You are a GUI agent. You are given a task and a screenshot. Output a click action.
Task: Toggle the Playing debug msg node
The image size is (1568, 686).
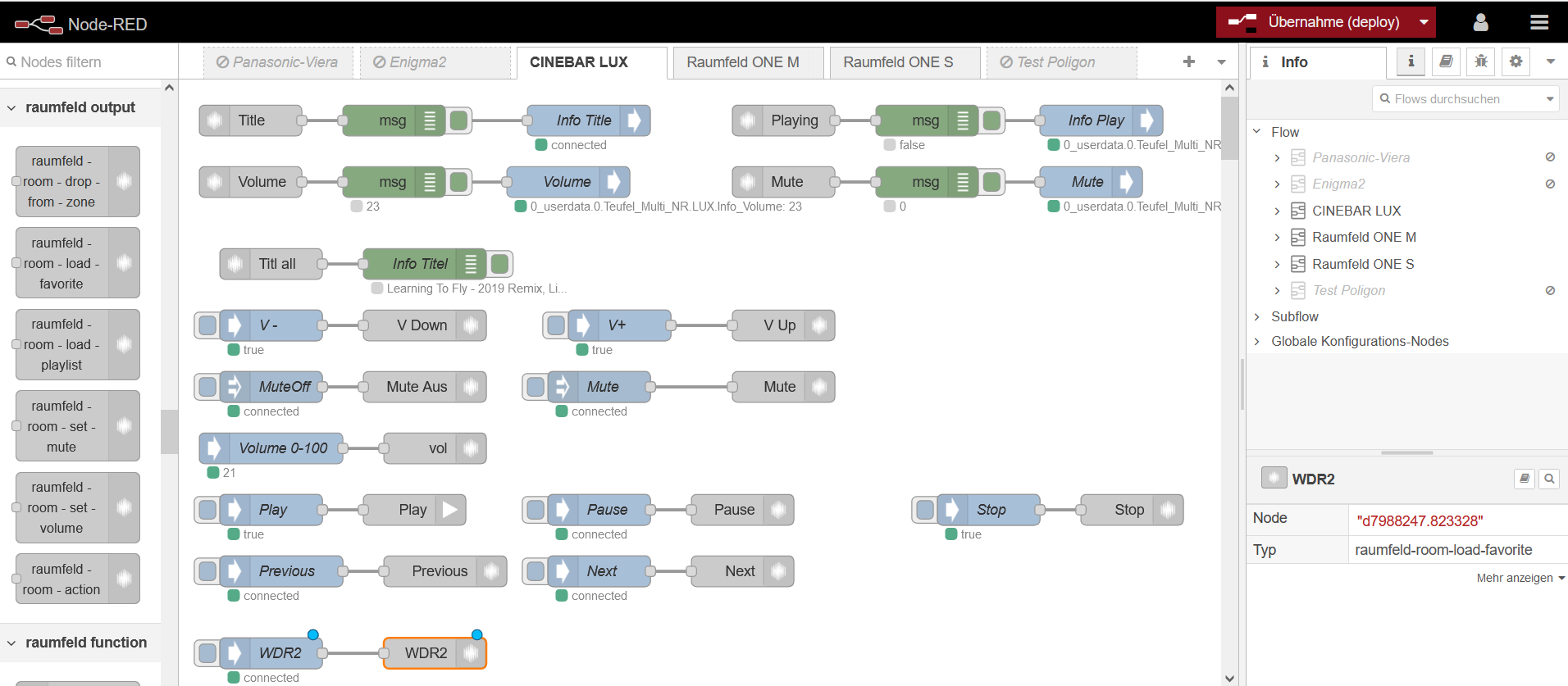(992, 120)
